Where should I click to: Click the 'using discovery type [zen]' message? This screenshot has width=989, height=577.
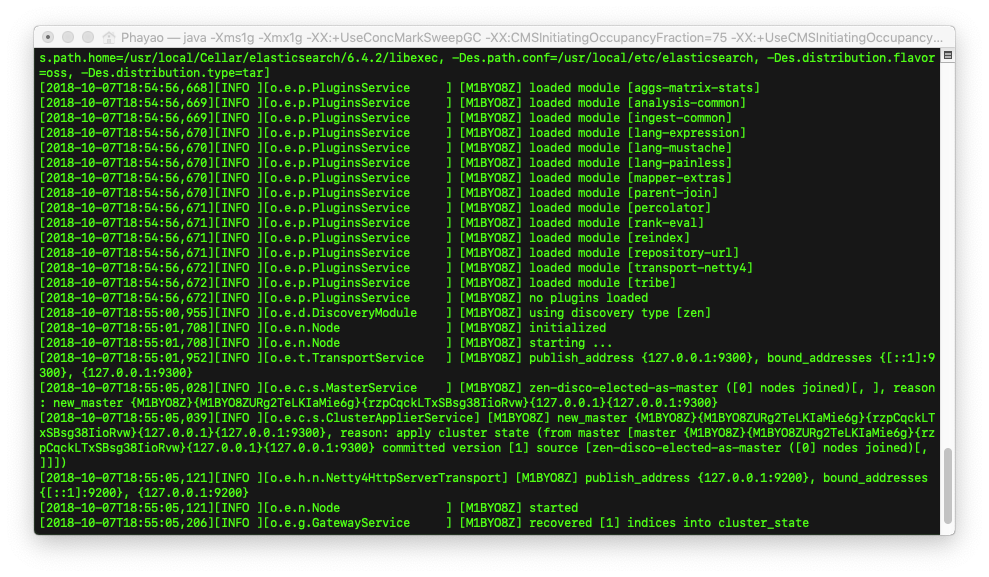coord(620,313)
